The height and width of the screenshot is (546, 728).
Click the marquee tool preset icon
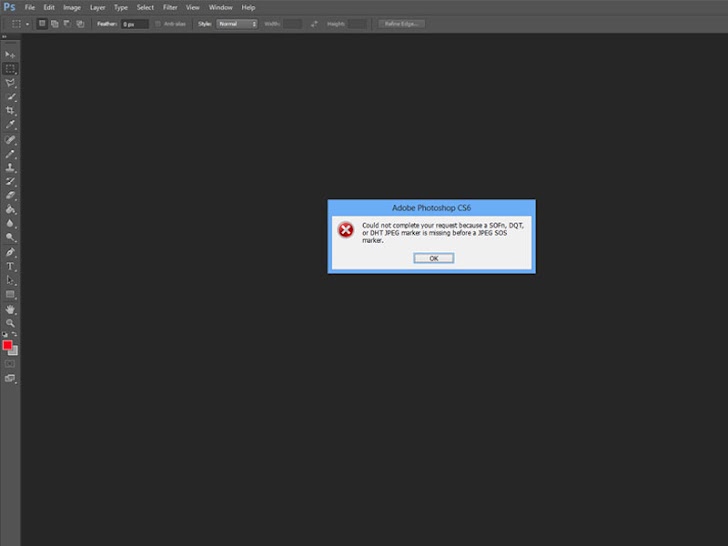click(16, 24)
